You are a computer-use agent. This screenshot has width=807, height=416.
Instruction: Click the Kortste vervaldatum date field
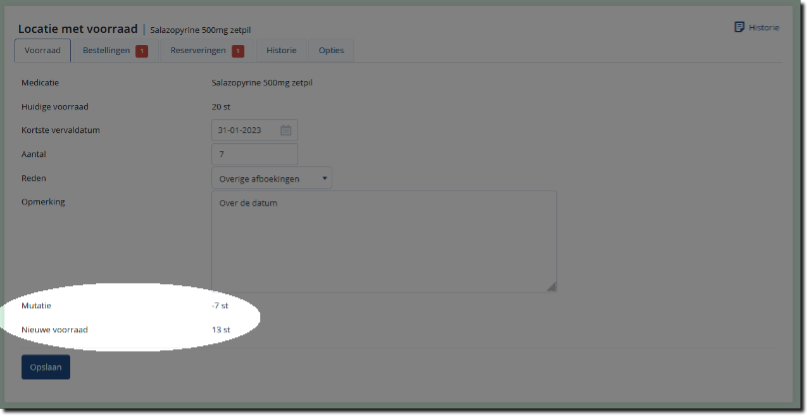pos(243,130)
